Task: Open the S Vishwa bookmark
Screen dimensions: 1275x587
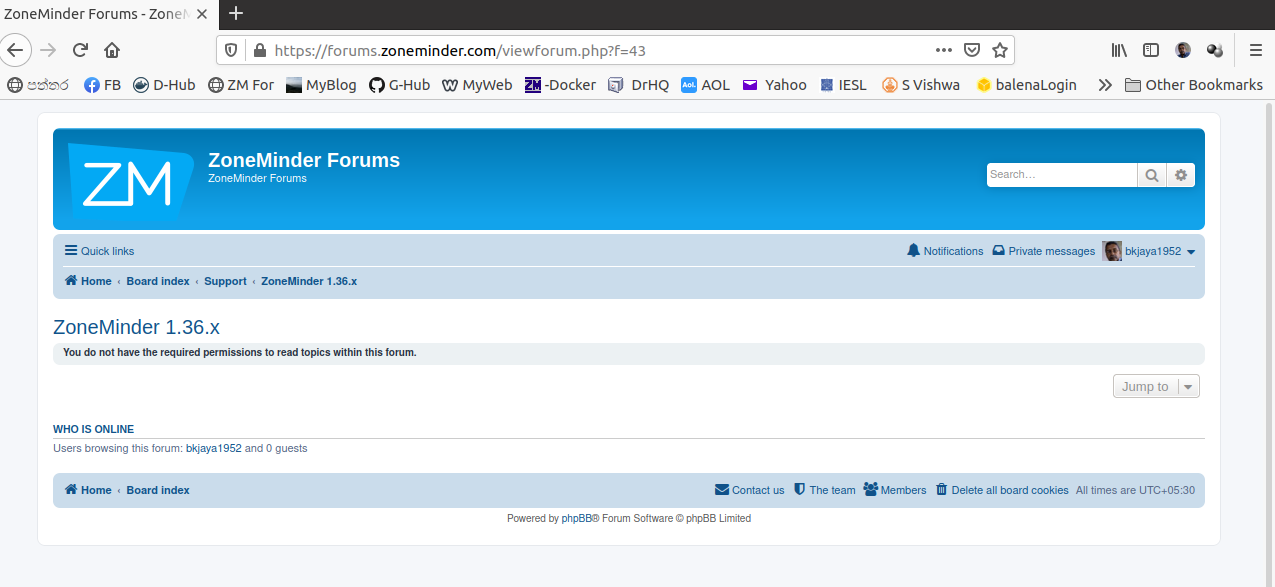Action: pos(920,85)
